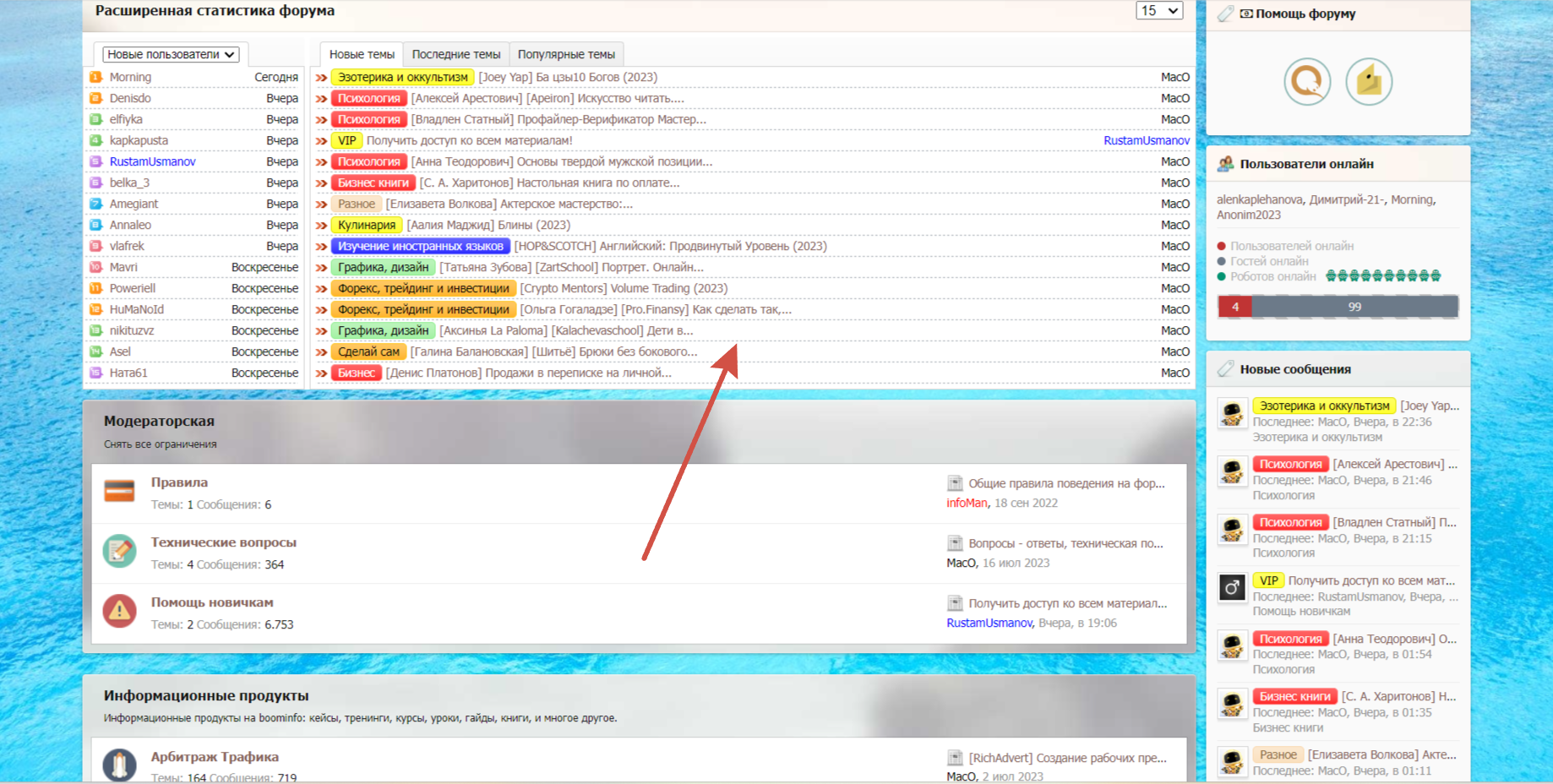The height and width of the screenshot is (784, 1553).
Task: Open the Правила forum credit card icon
Action: [119, 491]
